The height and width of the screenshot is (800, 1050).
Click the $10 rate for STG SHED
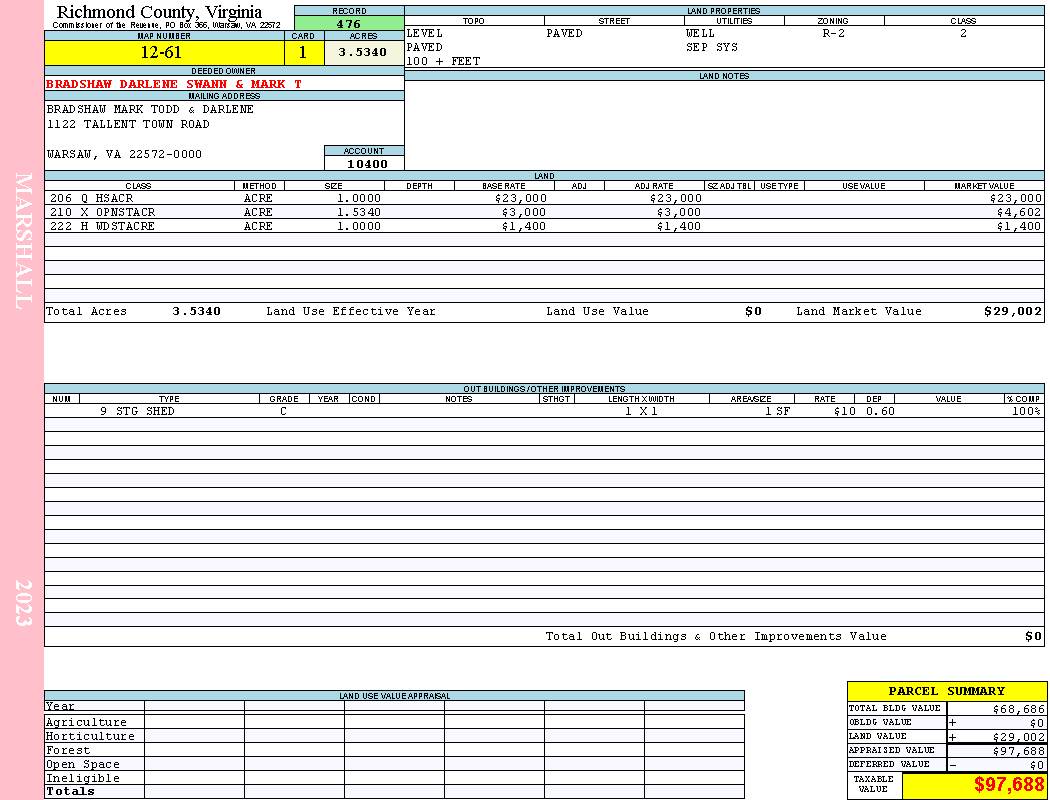click(x=845, y=411)
